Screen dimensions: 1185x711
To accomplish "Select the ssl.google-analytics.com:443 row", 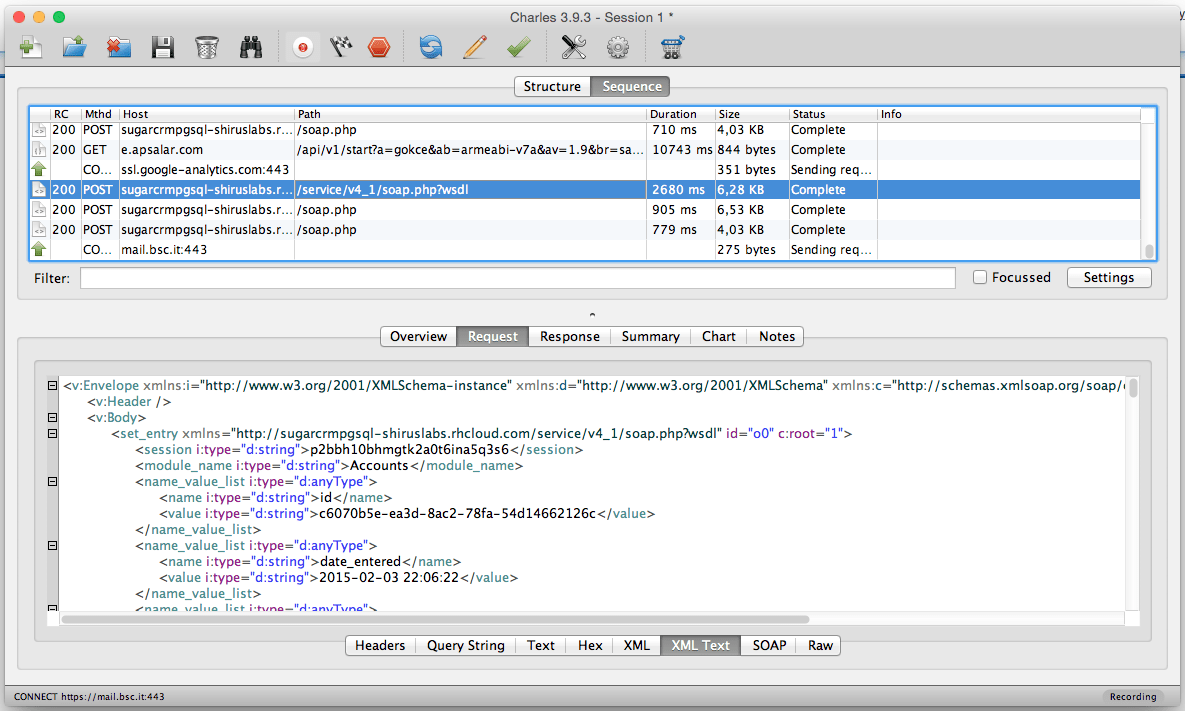I will (585, 170).
